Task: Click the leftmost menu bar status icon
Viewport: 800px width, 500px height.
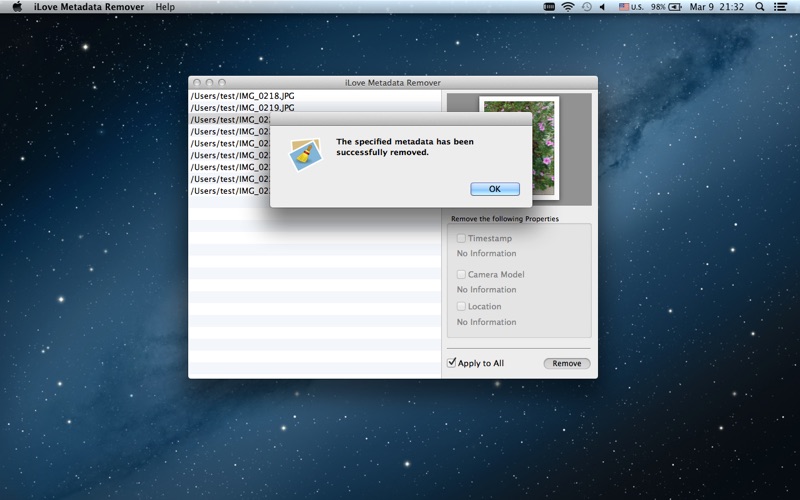Action: (549, 7)
